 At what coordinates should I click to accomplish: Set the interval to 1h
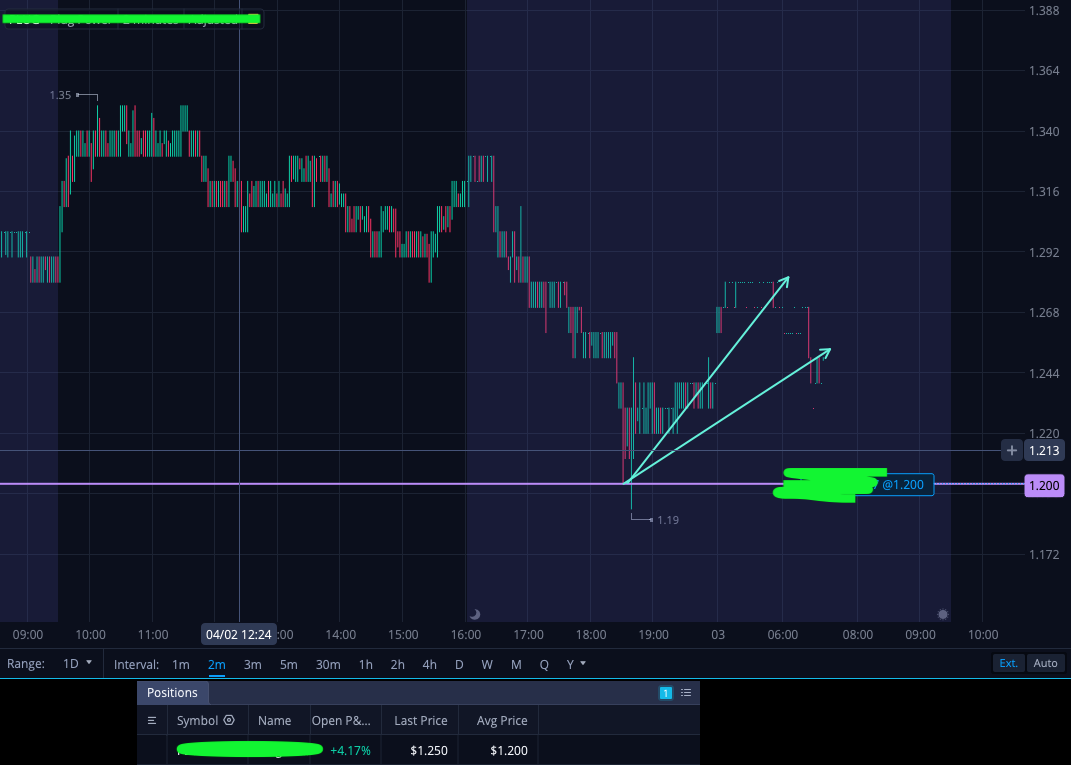click(x=365, y=664)
